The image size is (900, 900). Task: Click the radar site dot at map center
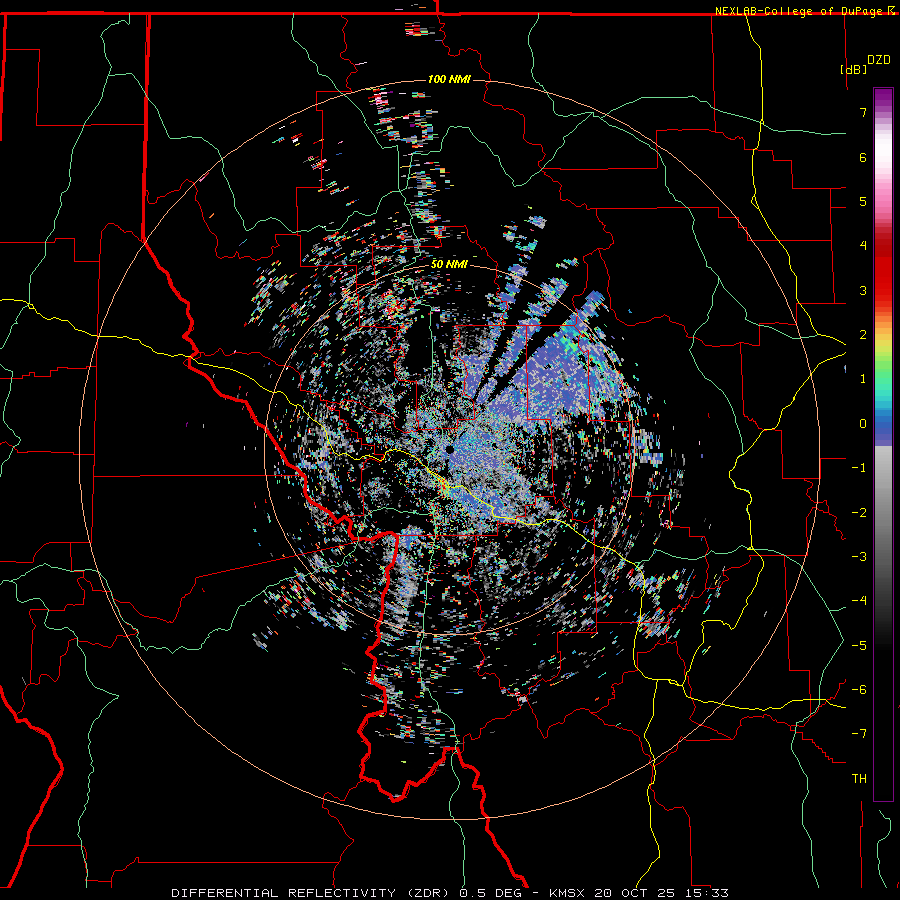pos(449,450)
